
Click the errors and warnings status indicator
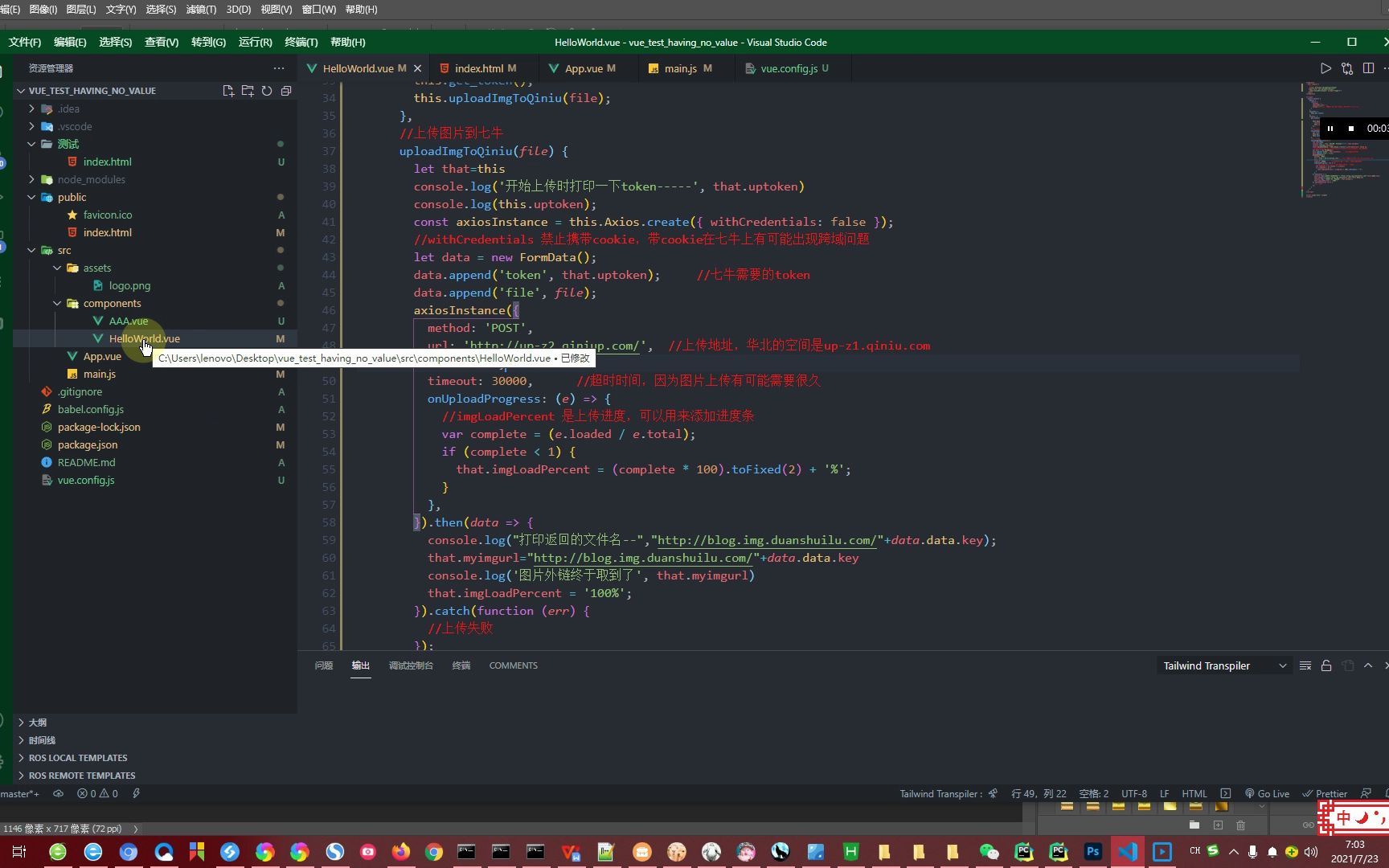(96, 793)
